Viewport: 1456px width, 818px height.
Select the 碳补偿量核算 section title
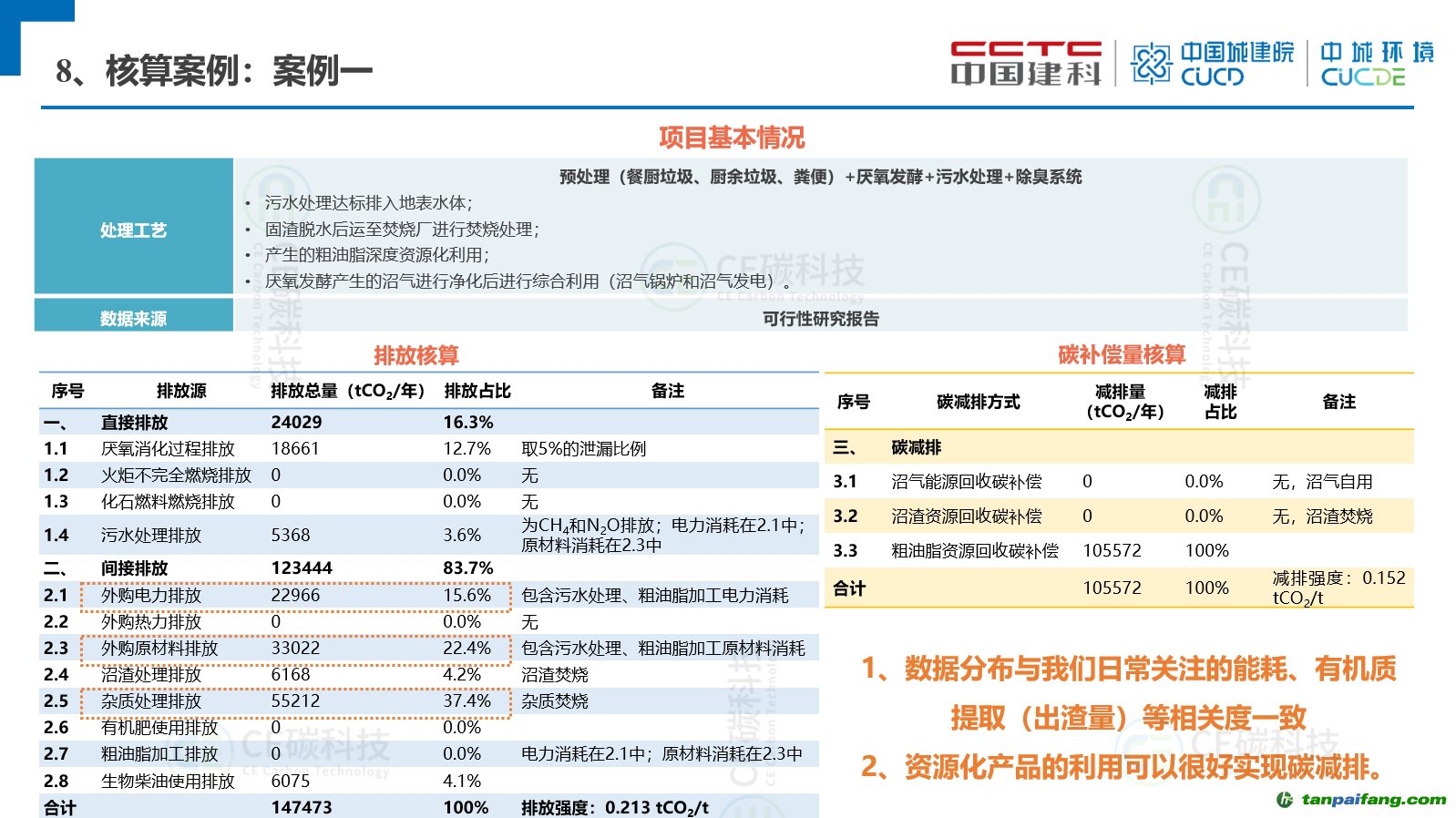click(x=1122, y=355)
